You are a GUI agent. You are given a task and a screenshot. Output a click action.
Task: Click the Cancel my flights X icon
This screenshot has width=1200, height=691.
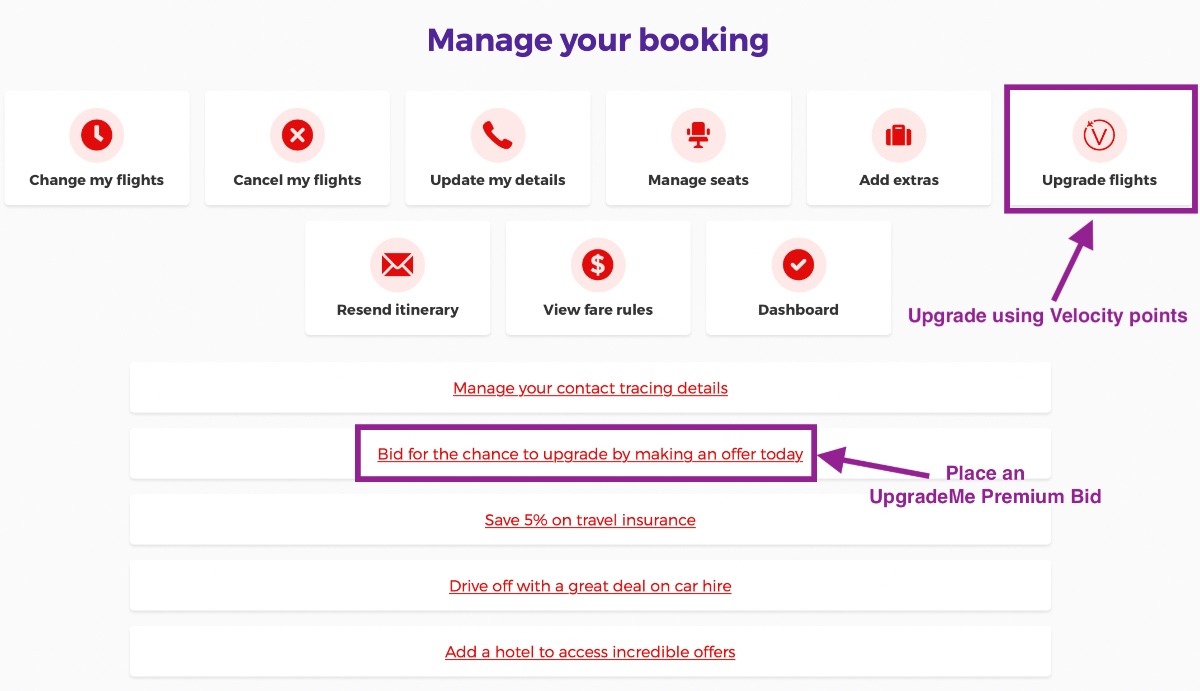(x=297, y=135)
